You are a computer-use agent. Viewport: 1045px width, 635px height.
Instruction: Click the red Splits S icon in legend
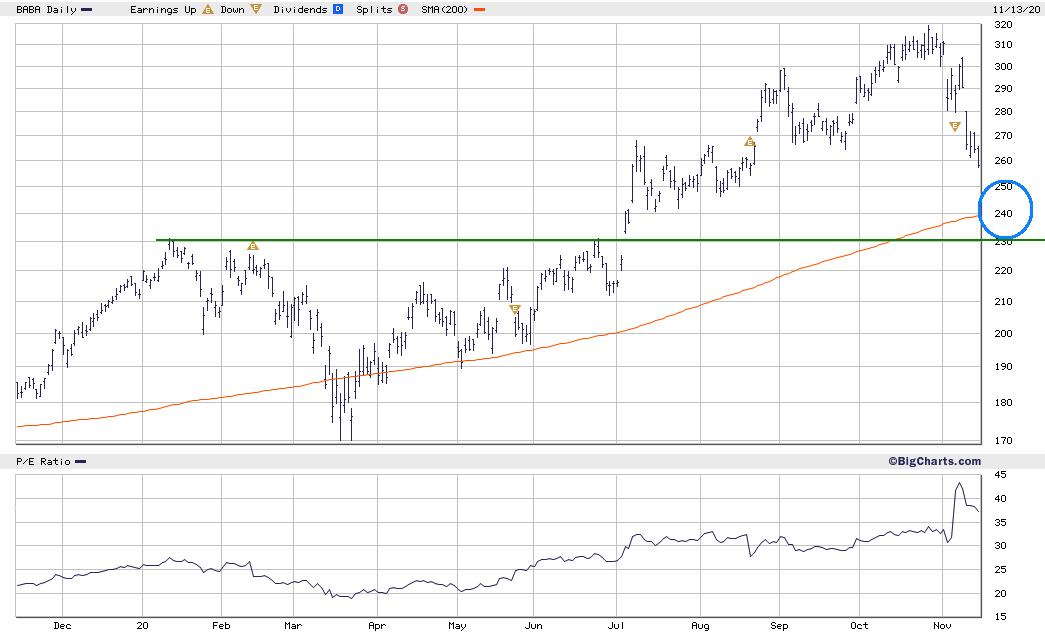(x=403, y=9)
